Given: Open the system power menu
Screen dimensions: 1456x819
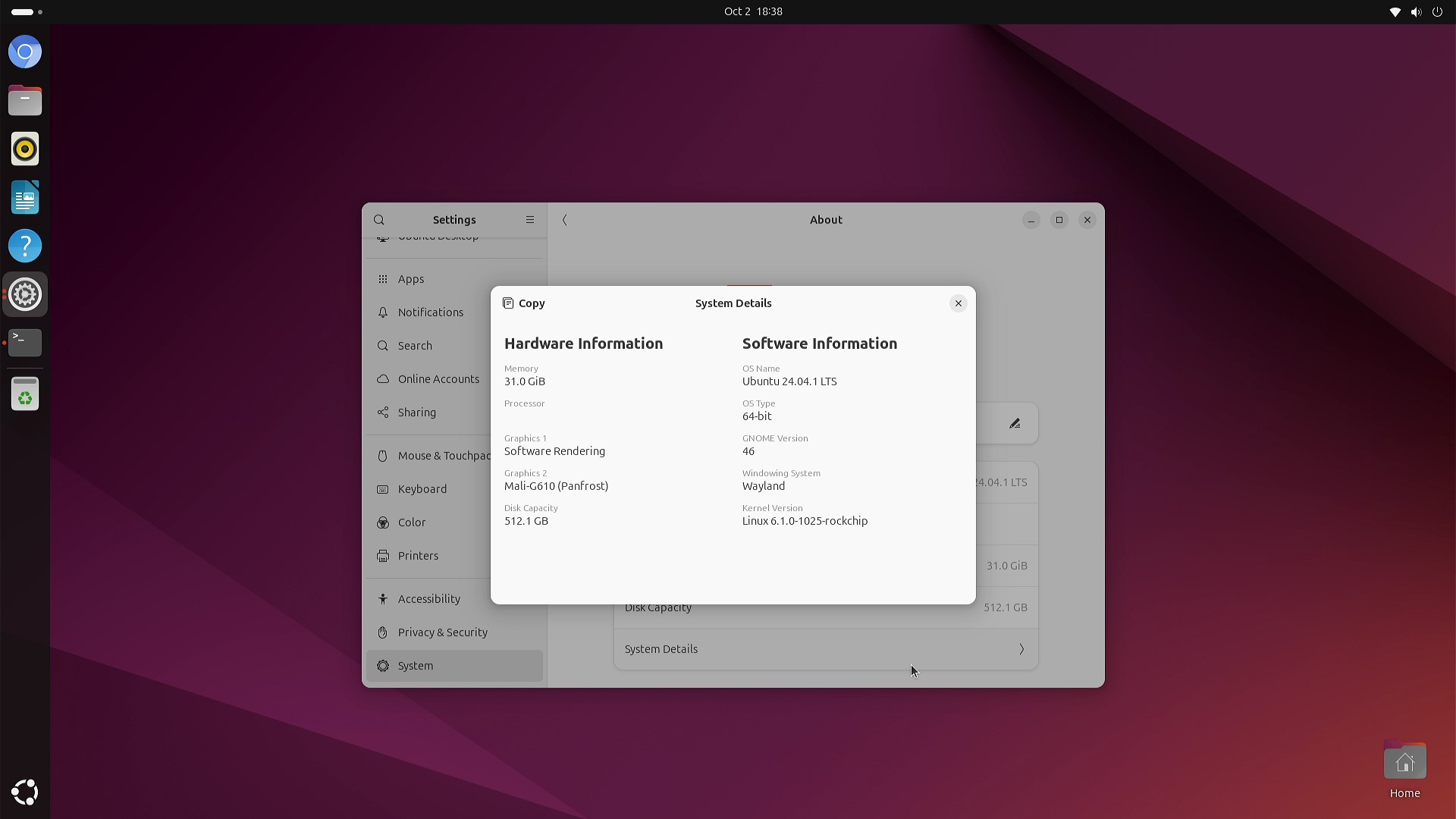Looking at the screenshot, I should (1437, 11).
